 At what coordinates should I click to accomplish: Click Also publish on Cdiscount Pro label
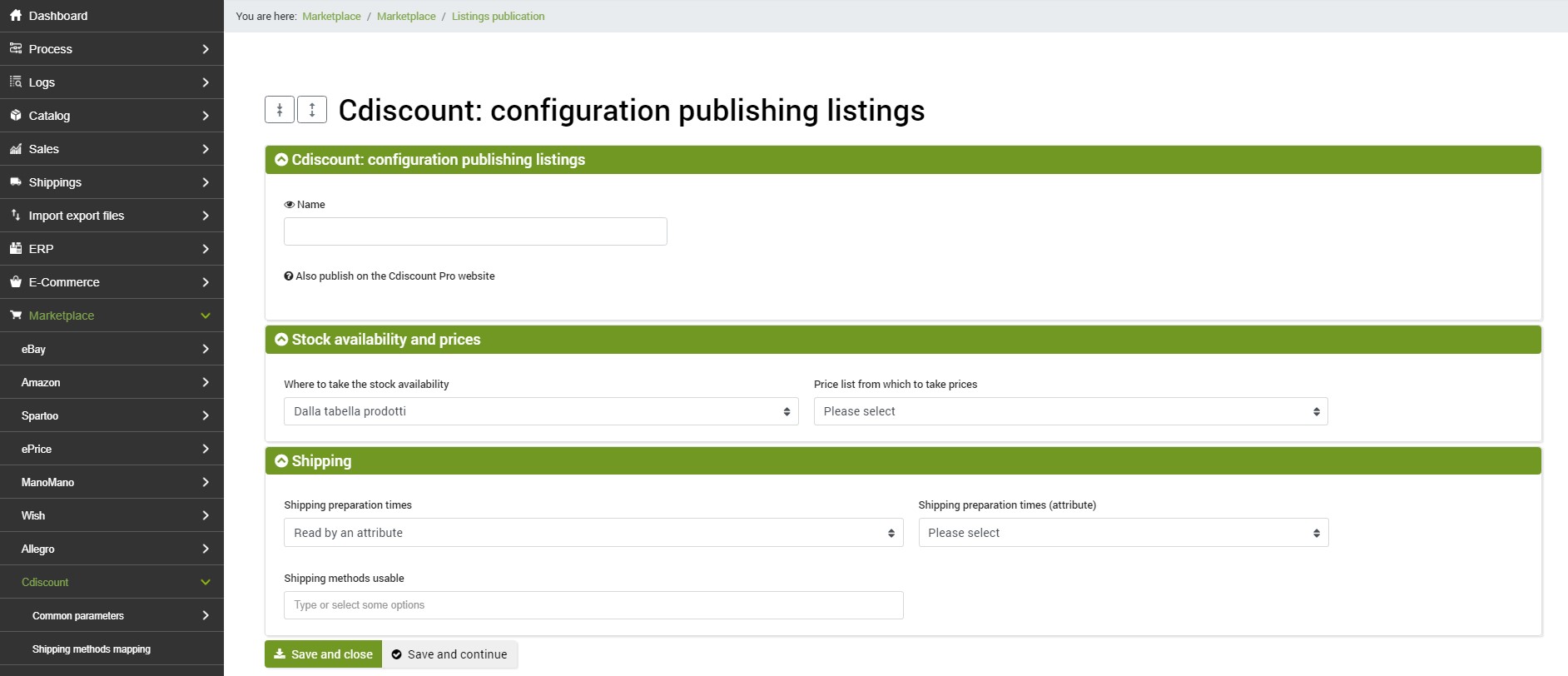tap(395, 276)
